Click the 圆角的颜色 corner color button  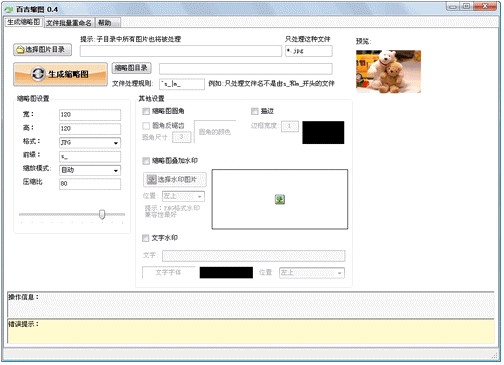point(215,132)
